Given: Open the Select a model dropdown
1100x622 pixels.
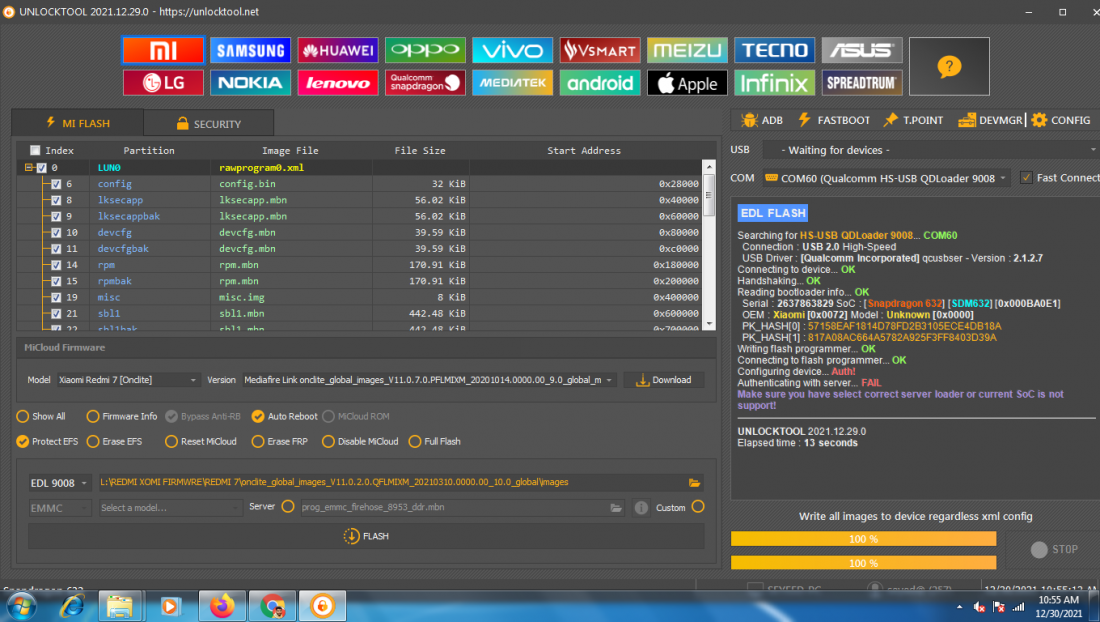Looking at the screenshot, I should click(168, 508).
